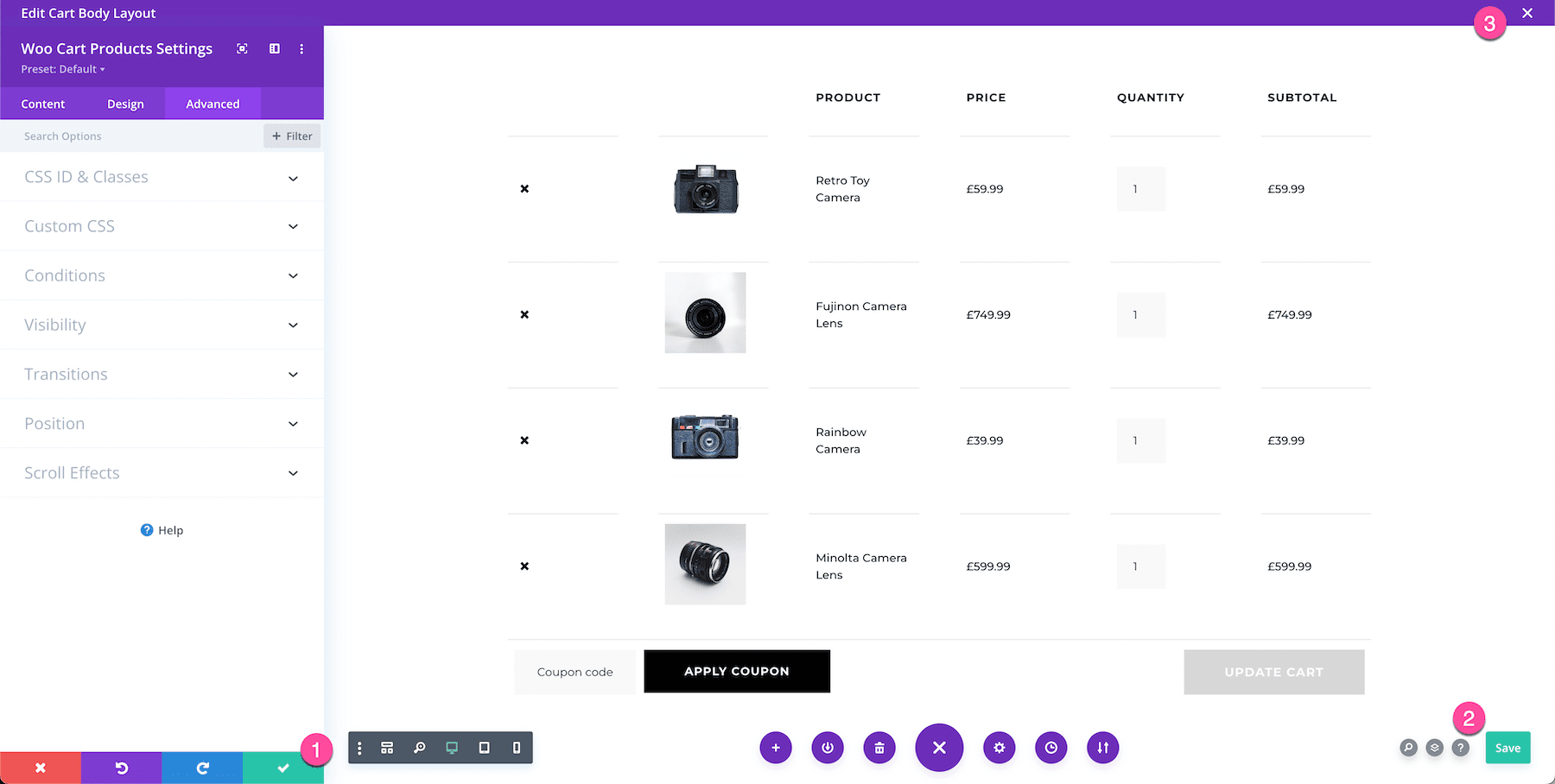Open editing history clock icon
This screenshot has height=784, width=1555.
(x=1051, y=748)
